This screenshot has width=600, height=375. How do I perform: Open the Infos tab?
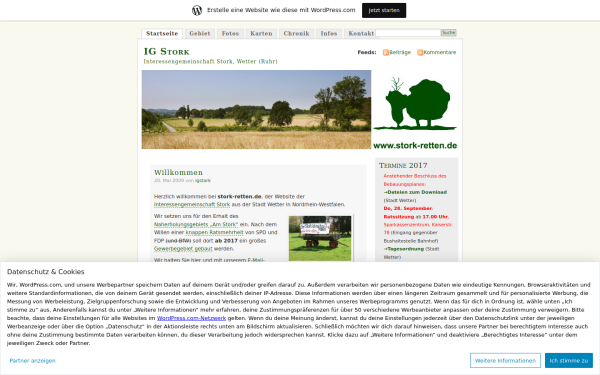[329, 34]
